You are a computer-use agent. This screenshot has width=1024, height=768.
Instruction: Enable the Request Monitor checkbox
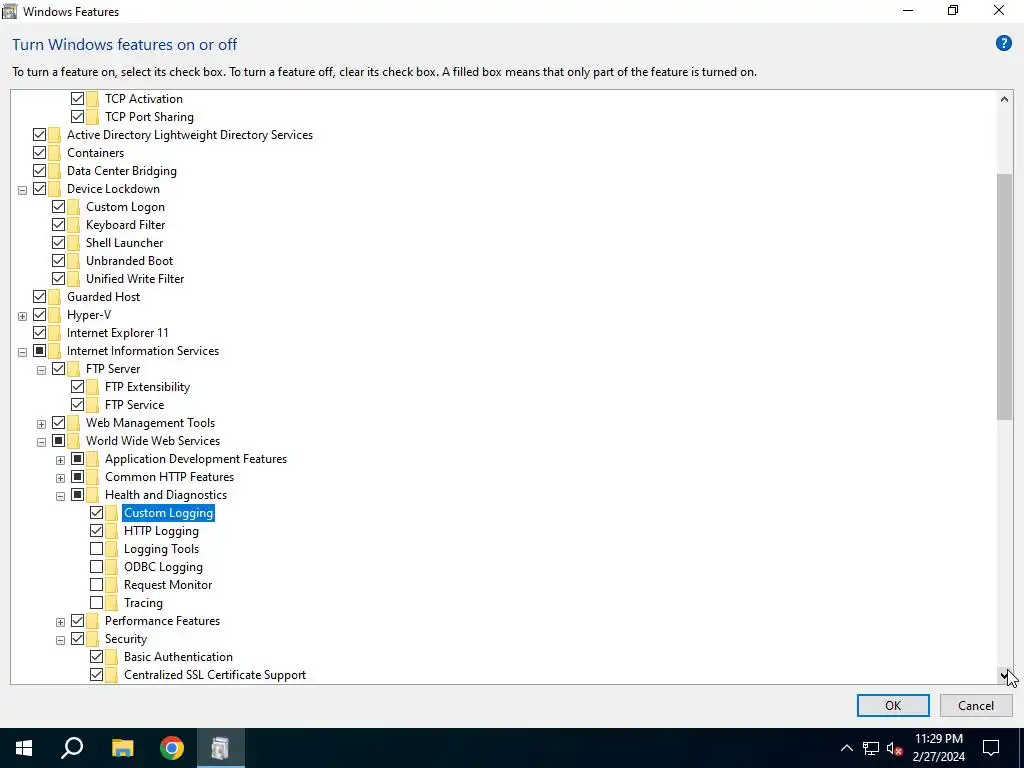pyautogui.click(x=96, y=584)
